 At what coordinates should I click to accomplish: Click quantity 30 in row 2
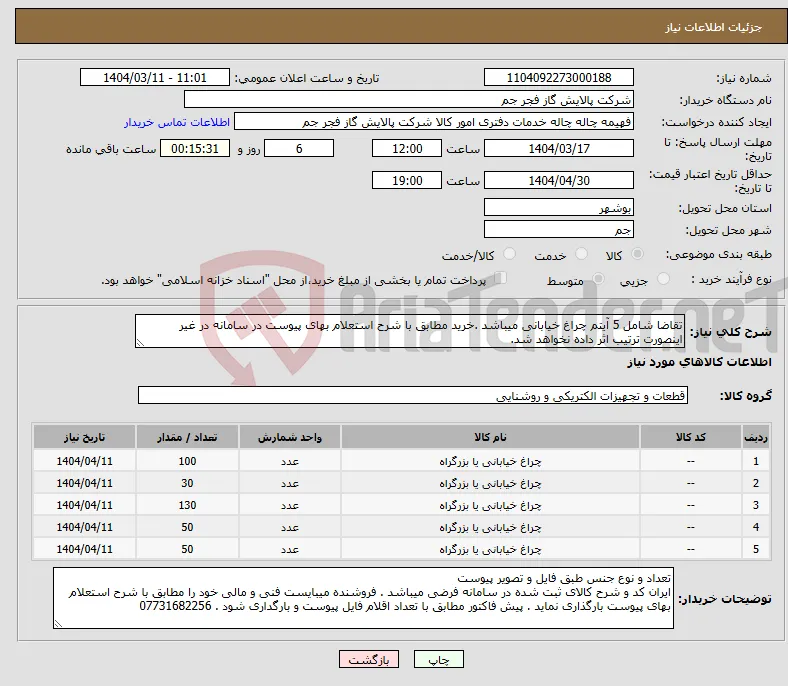tap(187, 483)
